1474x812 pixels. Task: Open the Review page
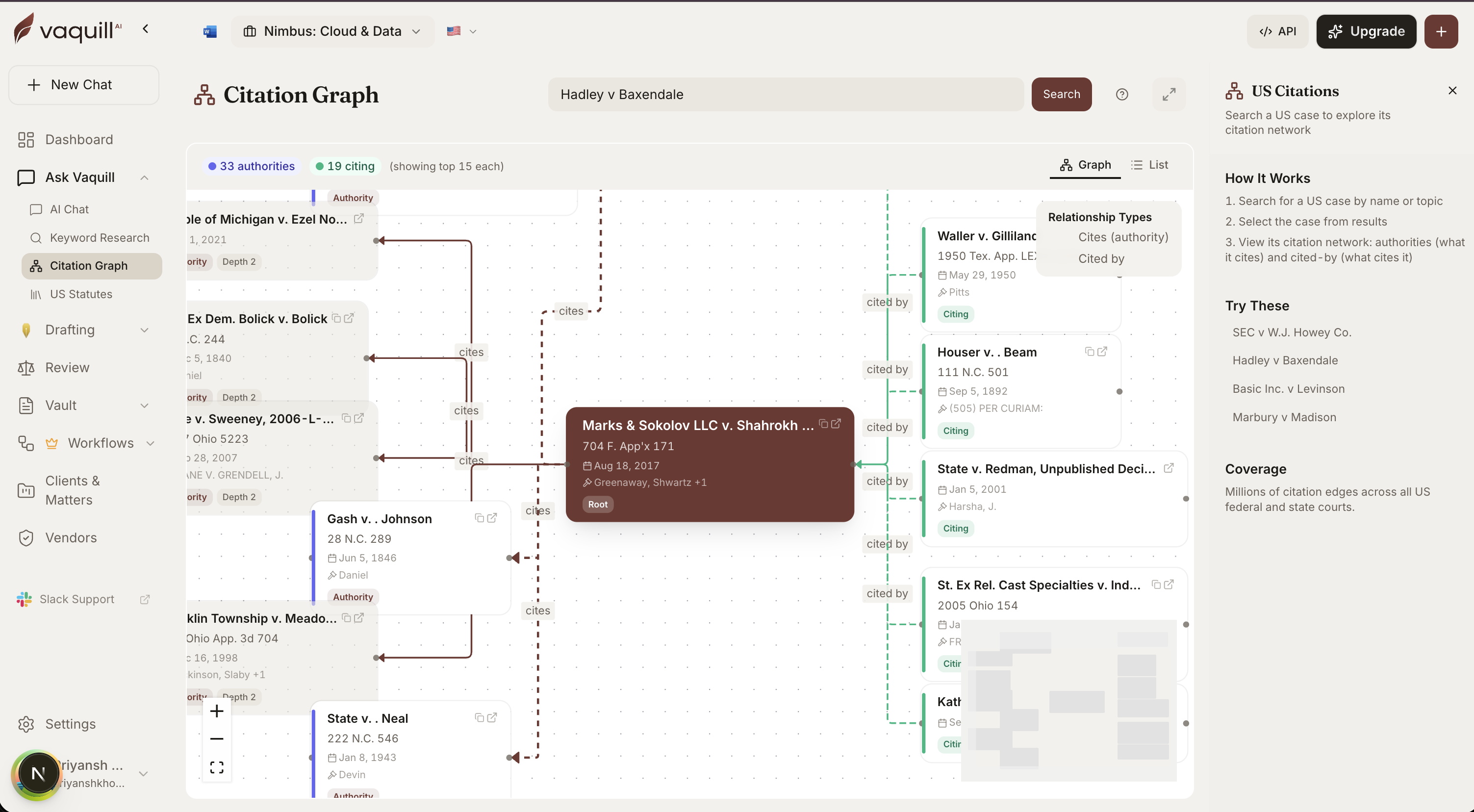(x=67, y=367)
